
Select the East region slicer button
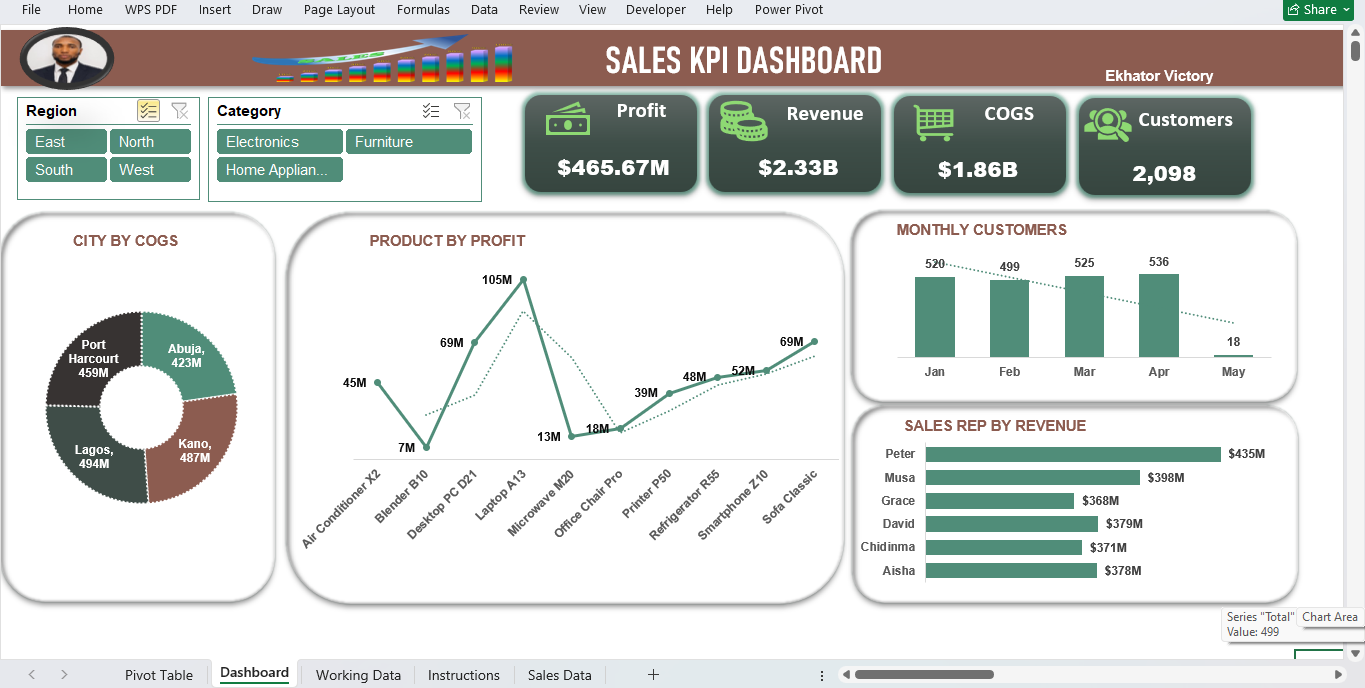(x=66, y=142)
